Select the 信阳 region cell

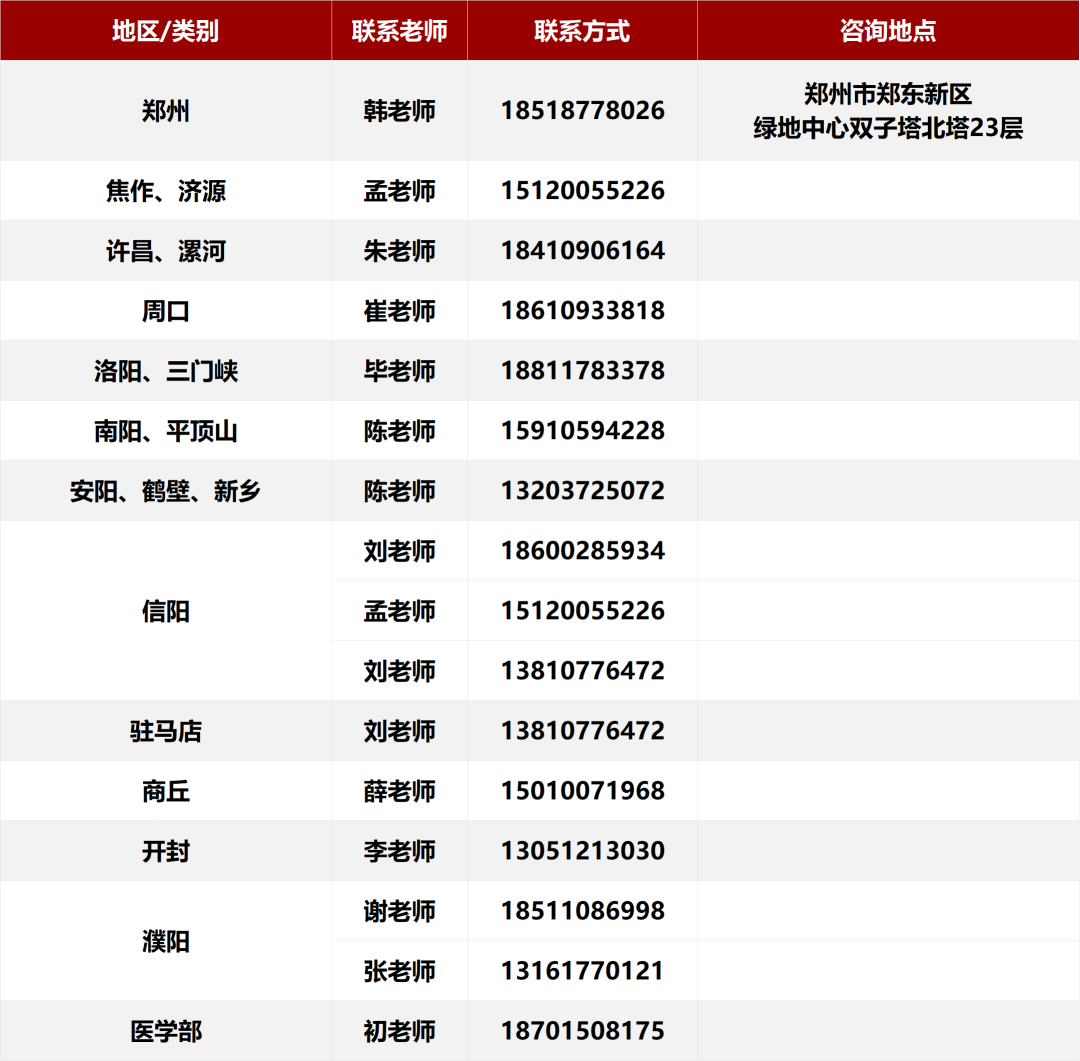pyautogui.click(x=165, y=611)
